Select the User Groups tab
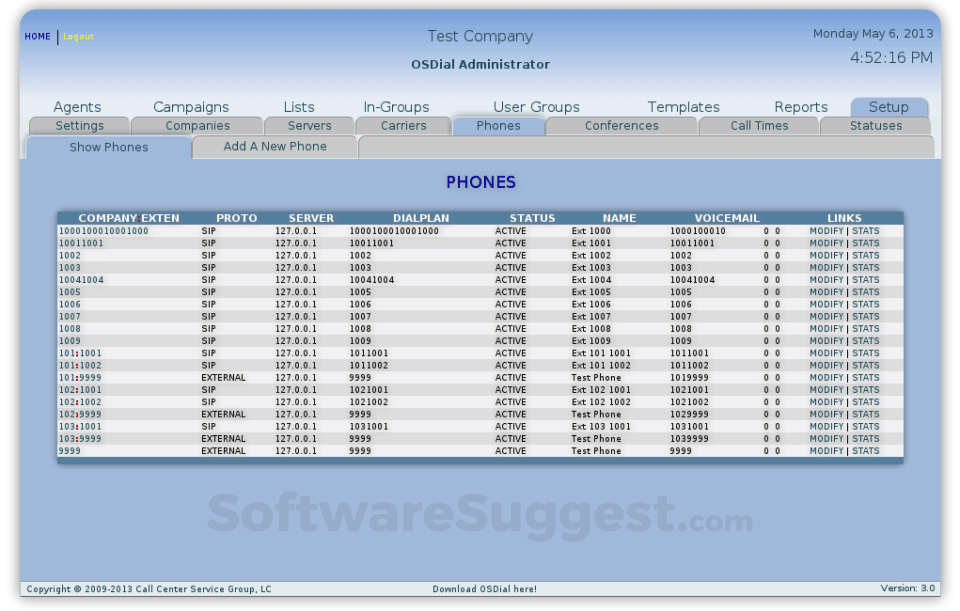Screen dimensions: 960x611 [536, 107]
